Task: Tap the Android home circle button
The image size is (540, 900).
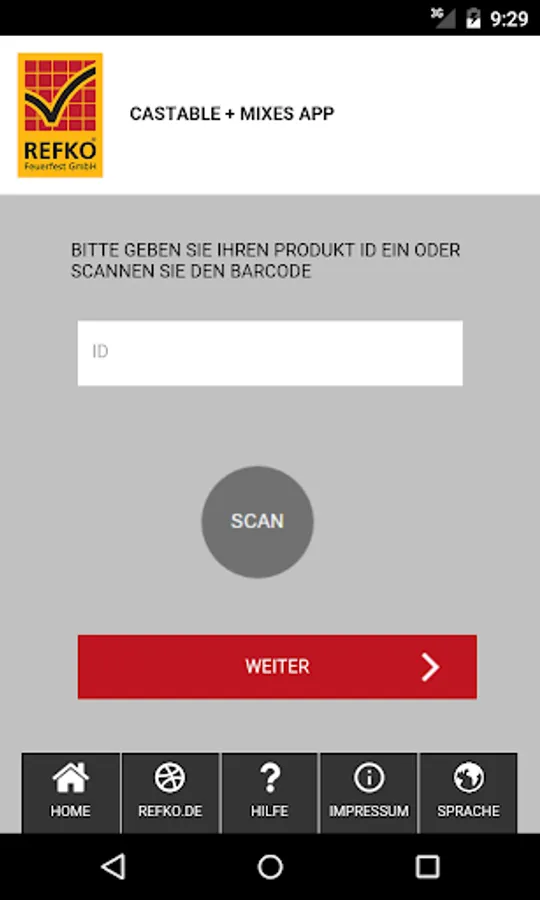Action: coord(270,867)
